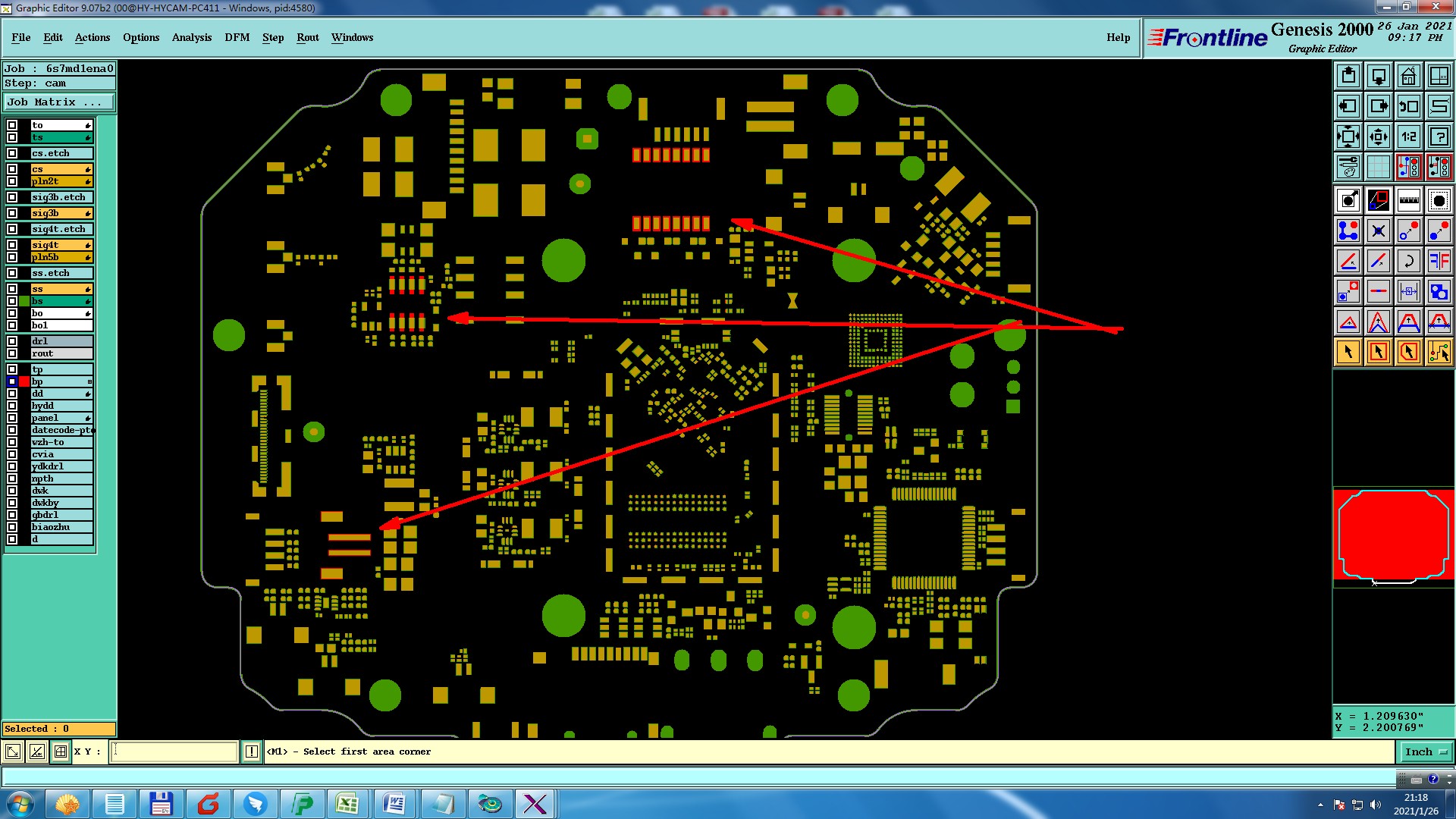The height and width of the screenshot is (819, 1456).
Task: Enable the rout layer checkbox
Action: point(12,353)
